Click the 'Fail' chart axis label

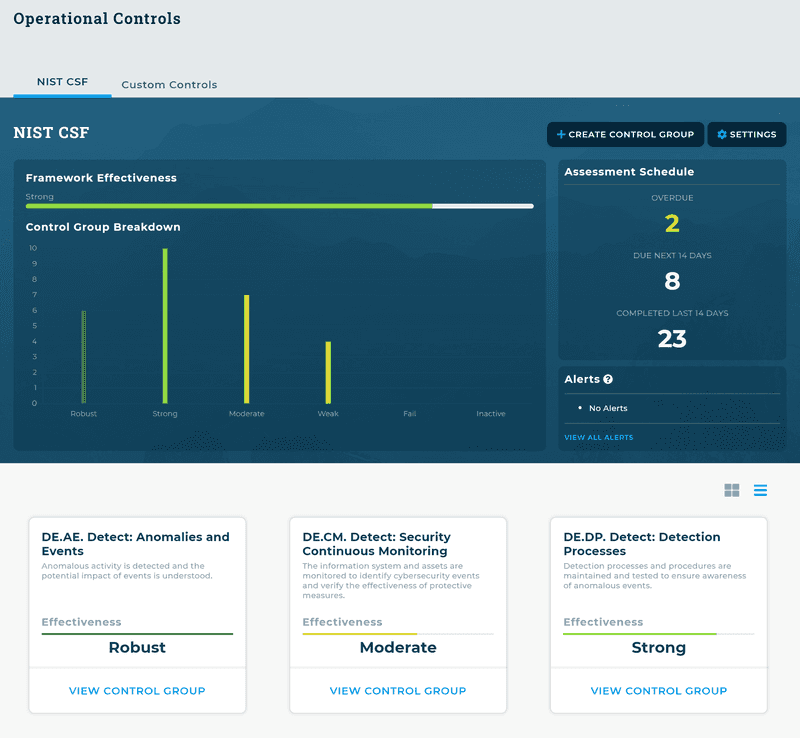pos(410,413)
